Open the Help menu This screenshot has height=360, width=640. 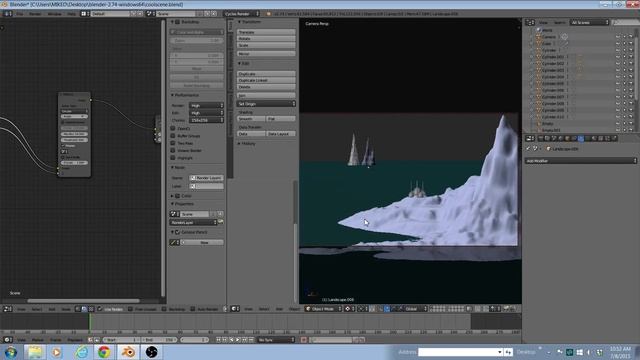click(71, 13)
